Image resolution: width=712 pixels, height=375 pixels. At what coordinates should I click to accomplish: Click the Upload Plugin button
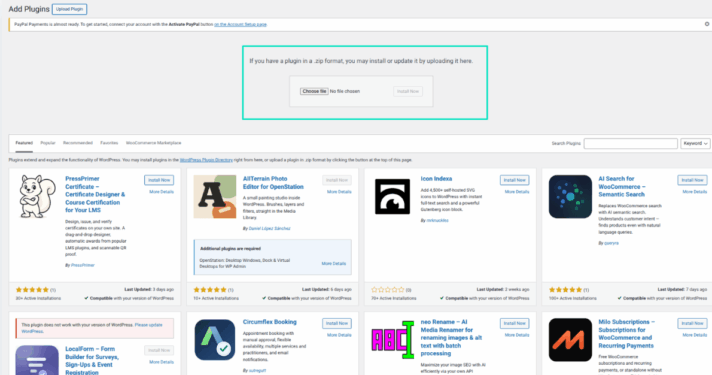click(x=69, y=9)
